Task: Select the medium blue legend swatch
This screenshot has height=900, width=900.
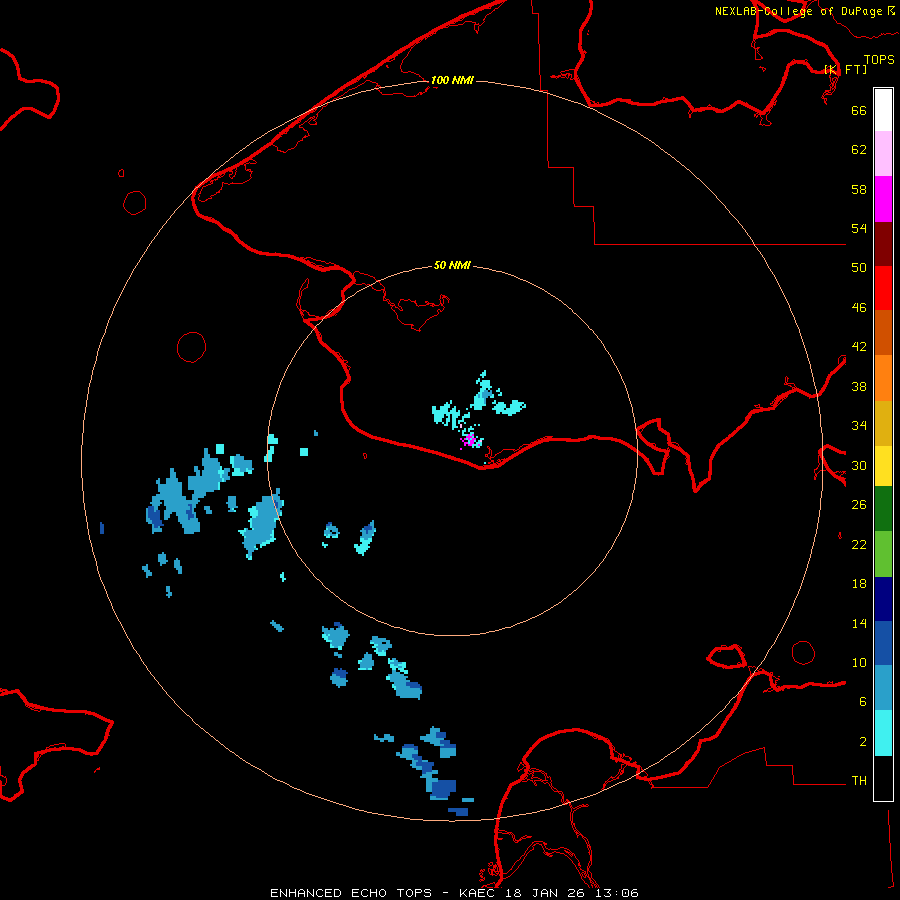Action: [883, 643]
